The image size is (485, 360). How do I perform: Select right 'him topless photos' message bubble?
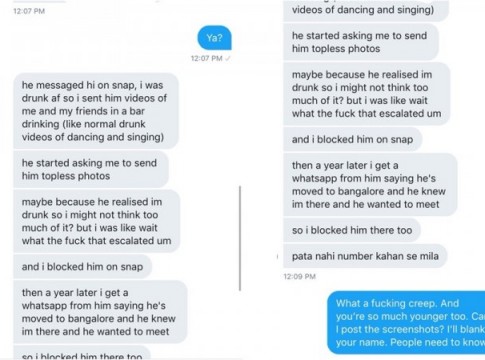[x=361, y=42]
